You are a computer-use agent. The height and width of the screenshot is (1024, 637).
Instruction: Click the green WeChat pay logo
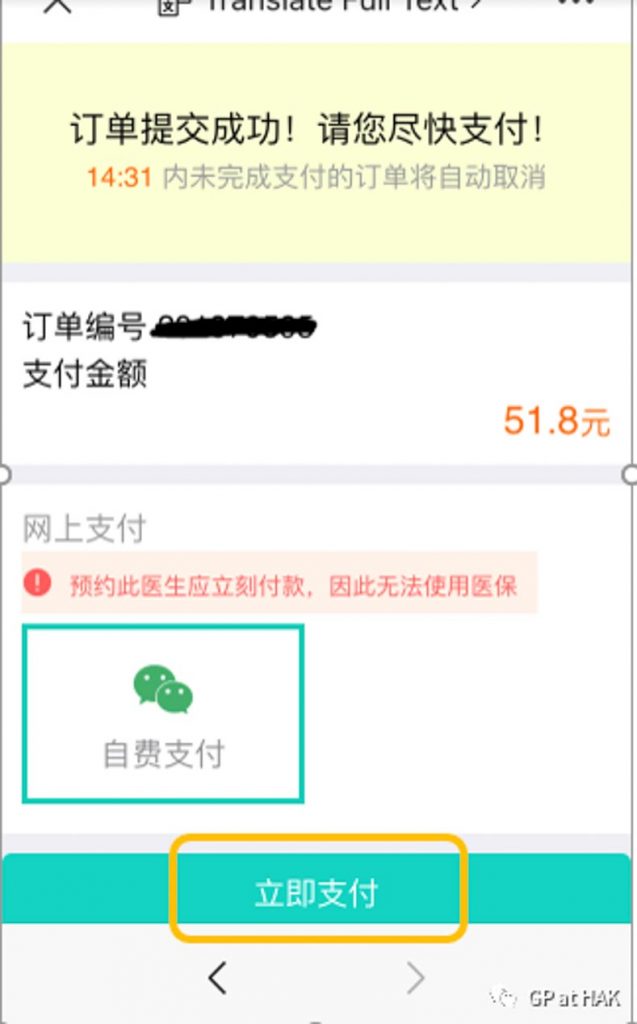pyautogui.click(x=163, y=689)
